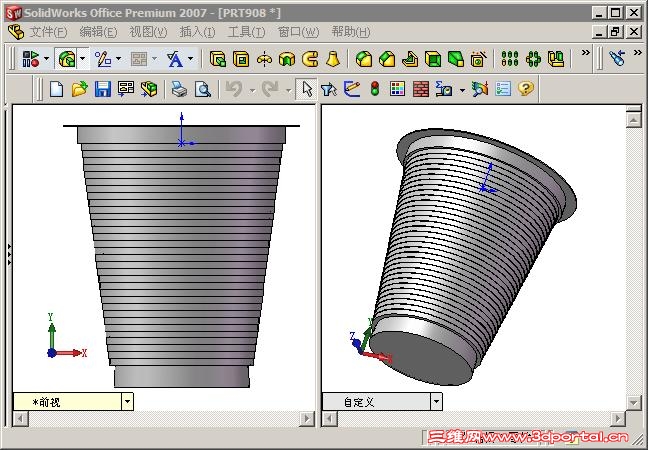This screenshot has height=450, width=648.
Task: Open the 自定义 view orientation dropdown
Action: coord(436,401)
